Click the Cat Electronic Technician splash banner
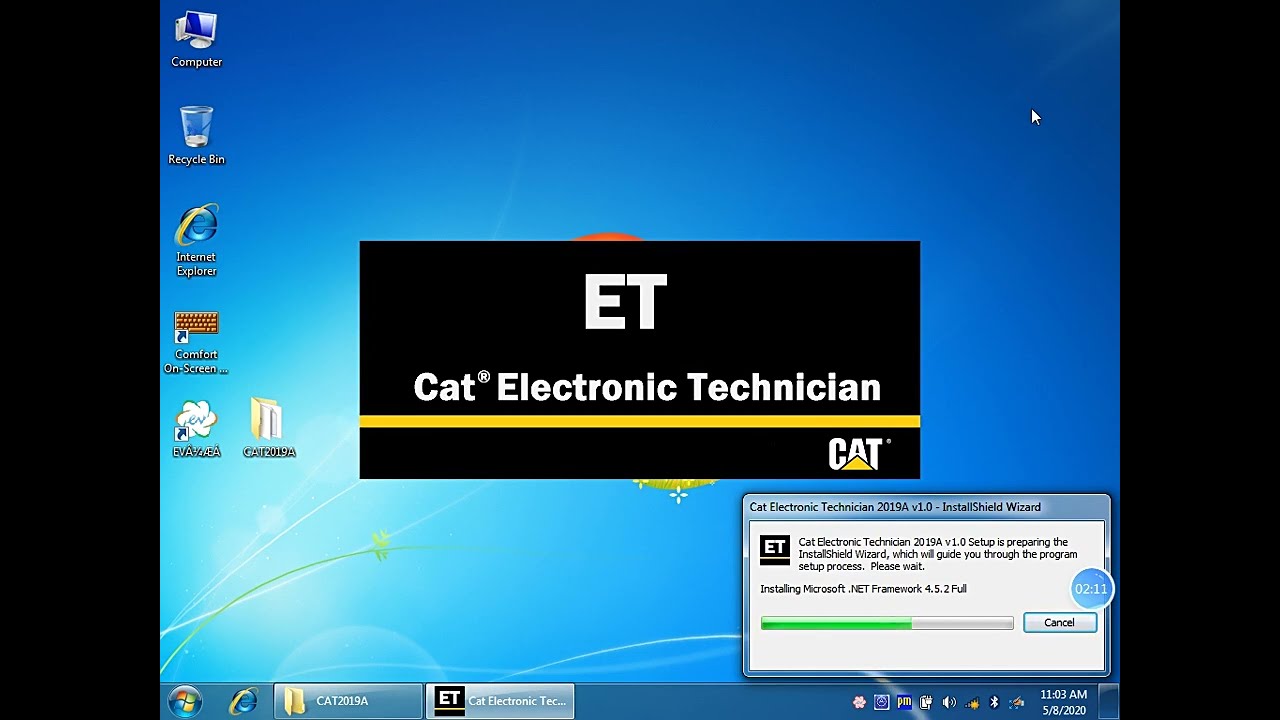1280x720 pixels. [x=640, y=359]
